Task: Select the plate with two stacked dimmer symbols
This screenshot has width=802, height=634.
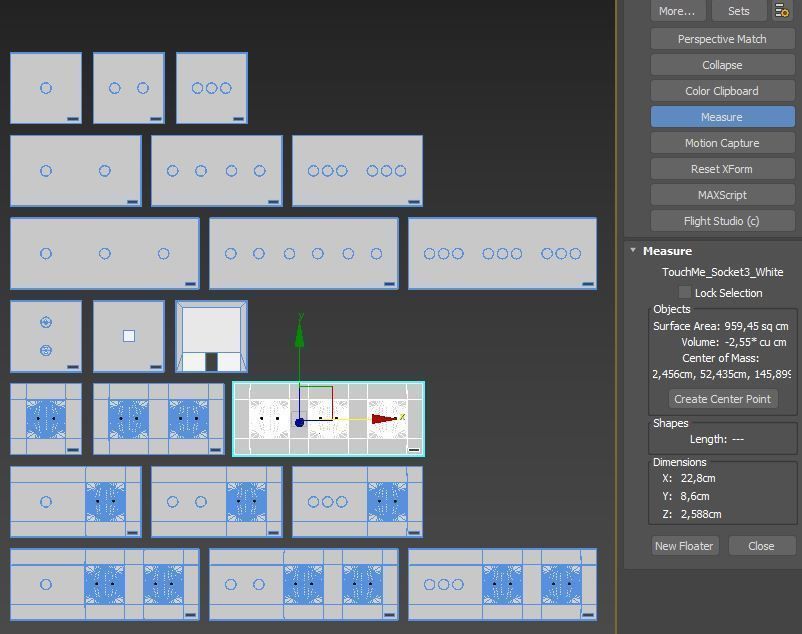Action: [46, 336]
